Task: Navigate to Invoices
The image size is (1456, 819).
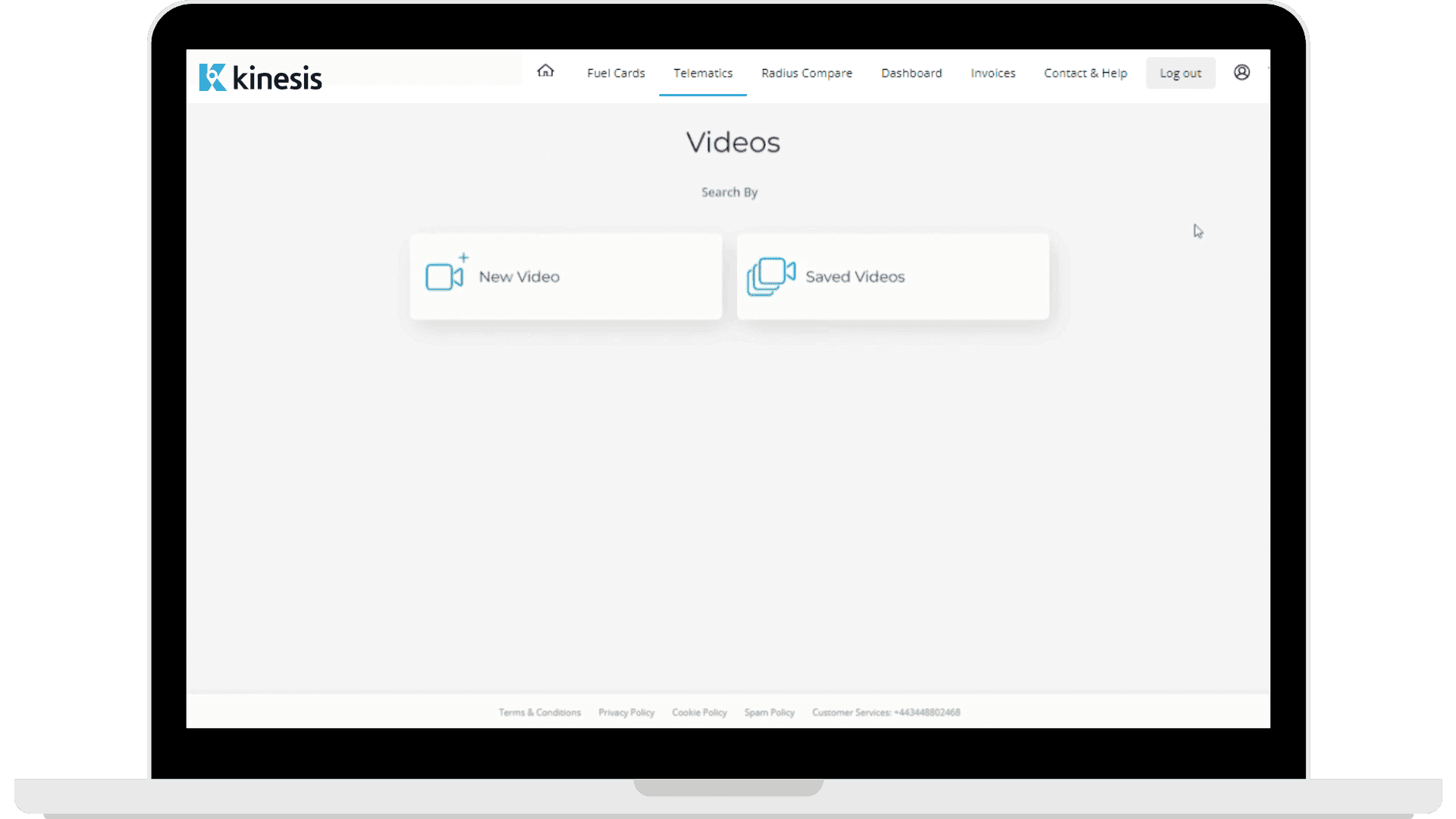Action: coord(993,73)
